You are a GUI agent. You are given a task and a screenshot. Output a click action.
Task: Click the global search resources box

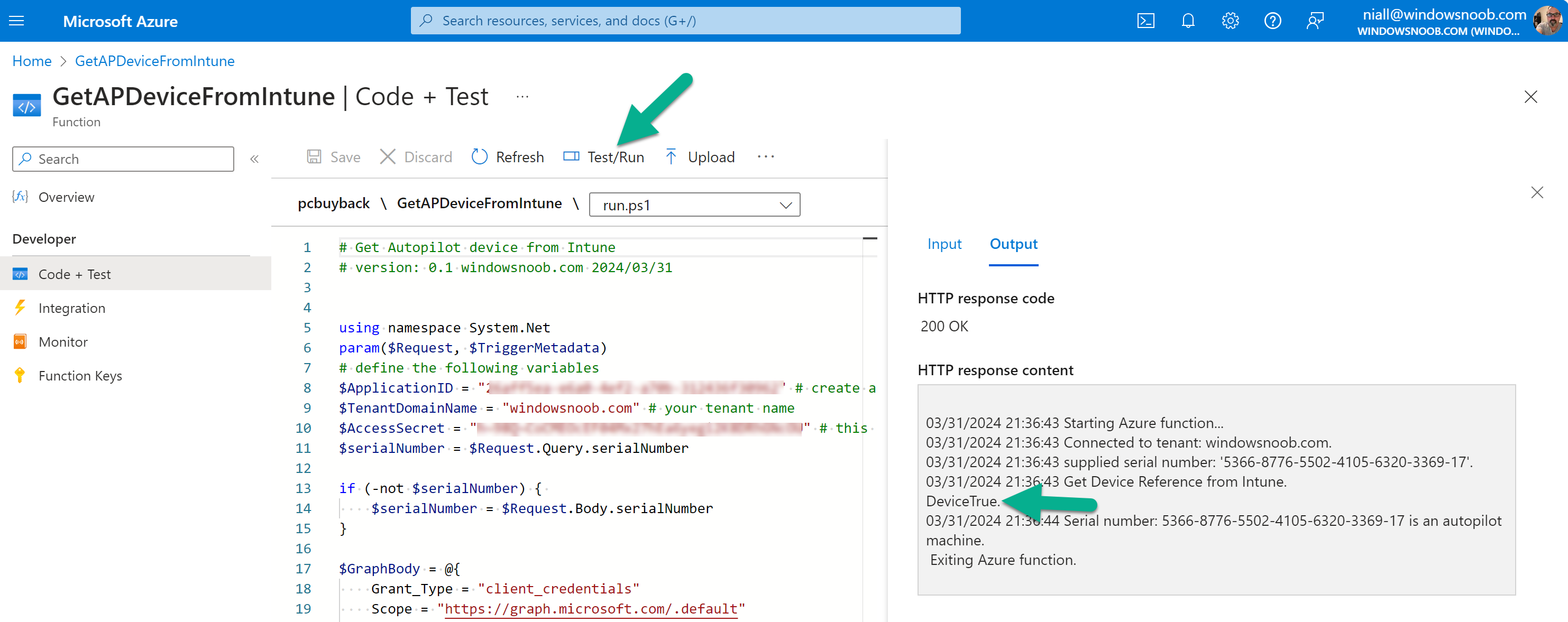click(685, 21)
